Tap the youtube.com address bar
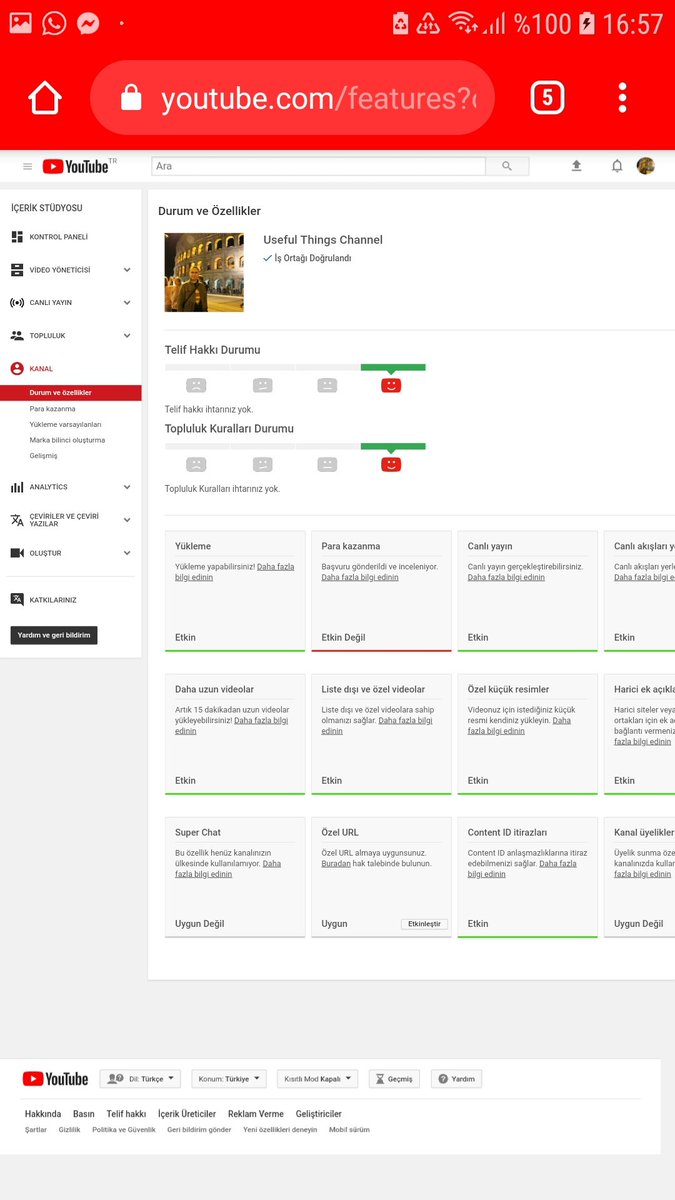 click(292, 98)
